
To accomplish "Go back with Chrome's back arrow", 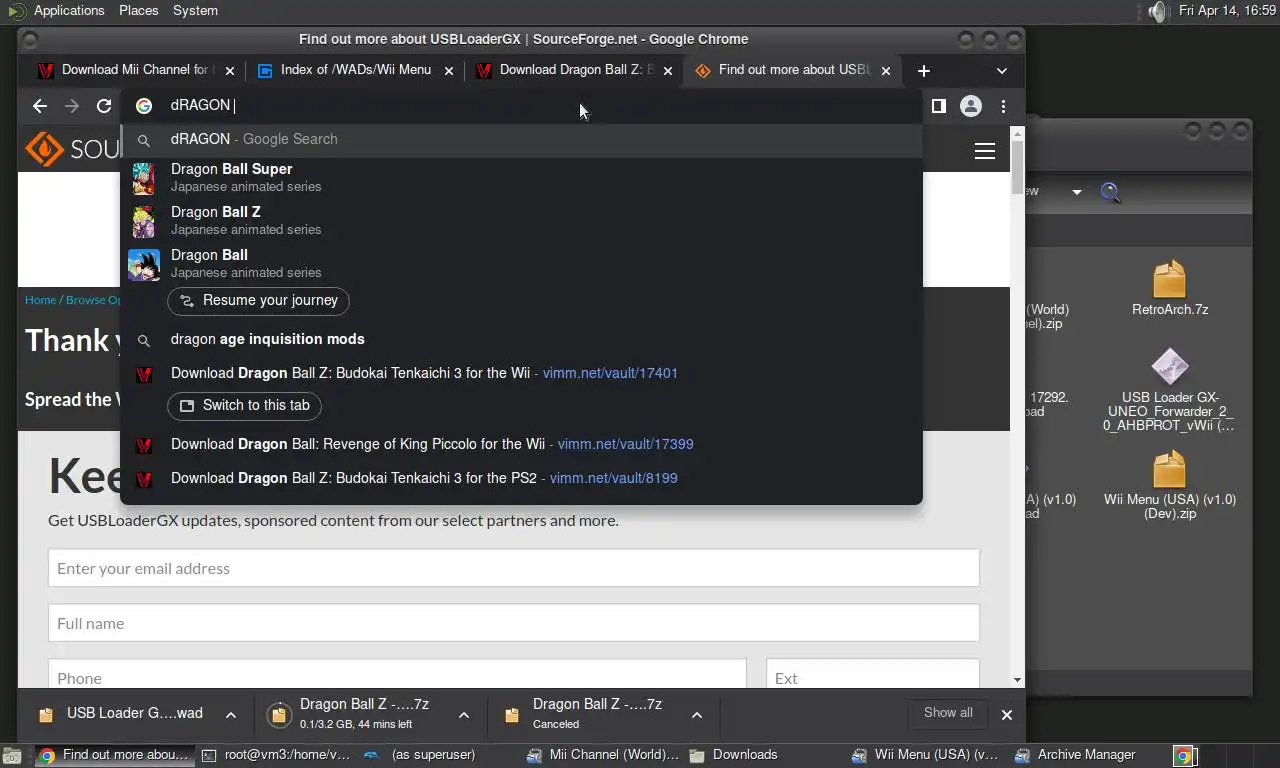I will [39, 106].
